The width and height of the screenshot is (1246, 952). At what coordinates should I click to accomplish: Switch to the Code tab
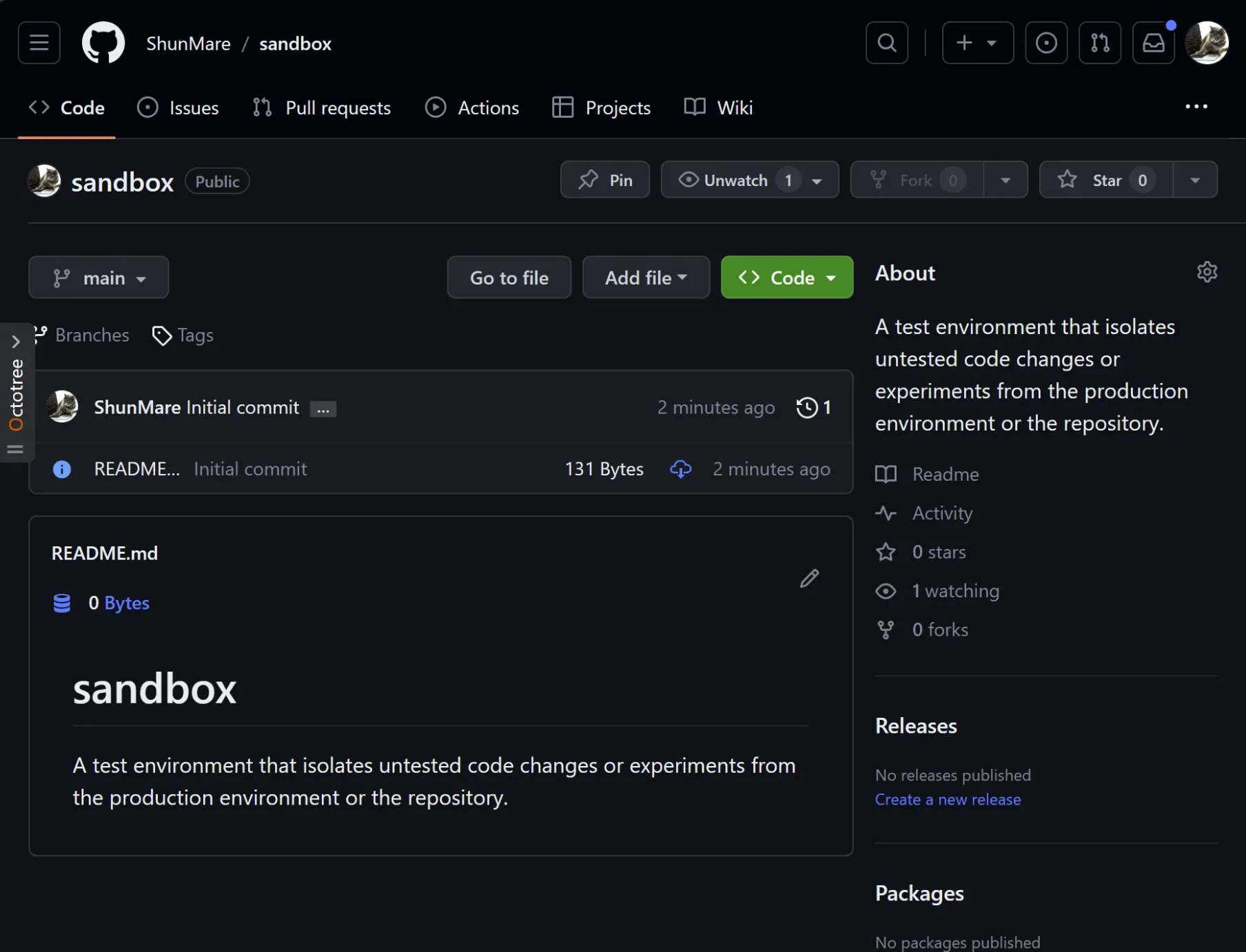coord(67,107)
